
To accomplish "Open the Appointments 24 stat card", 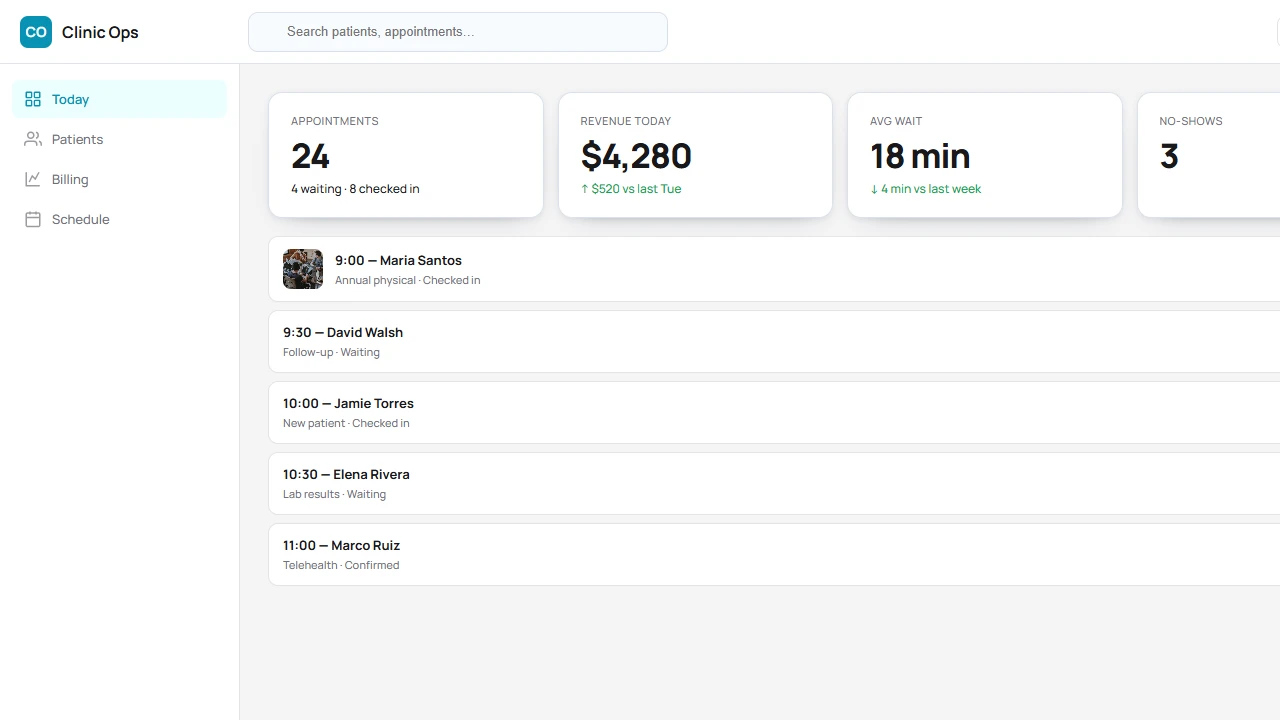I will pyautogui.click(x=406, y=155).
